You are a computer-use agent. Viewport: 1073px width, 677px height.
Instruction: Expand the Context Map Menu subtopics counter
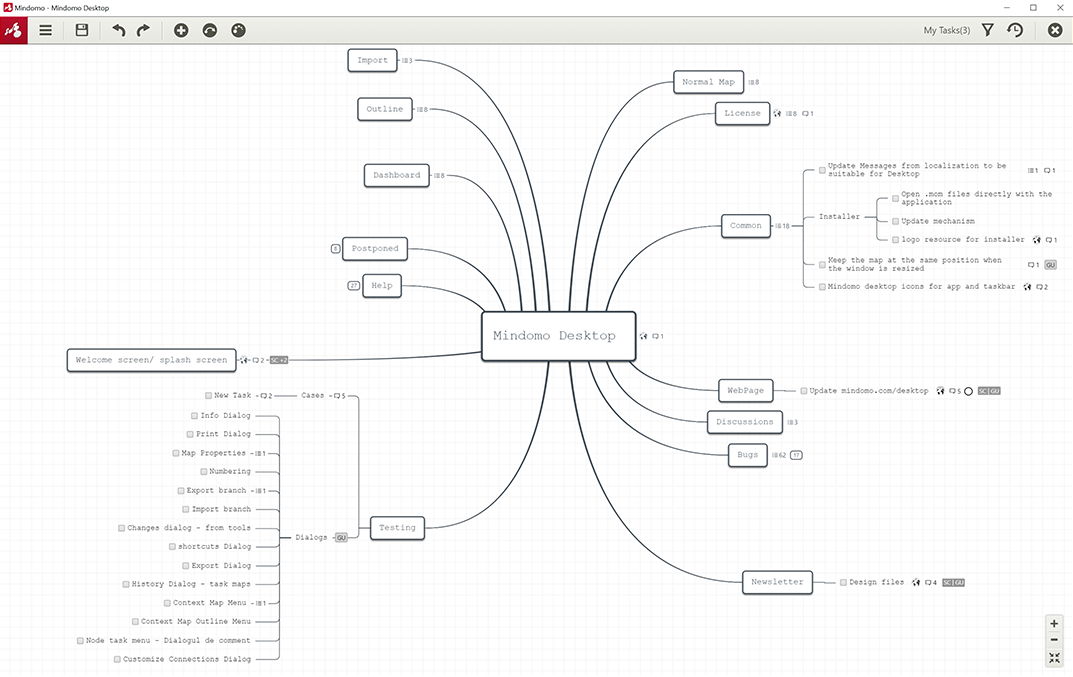click(261, 603)
